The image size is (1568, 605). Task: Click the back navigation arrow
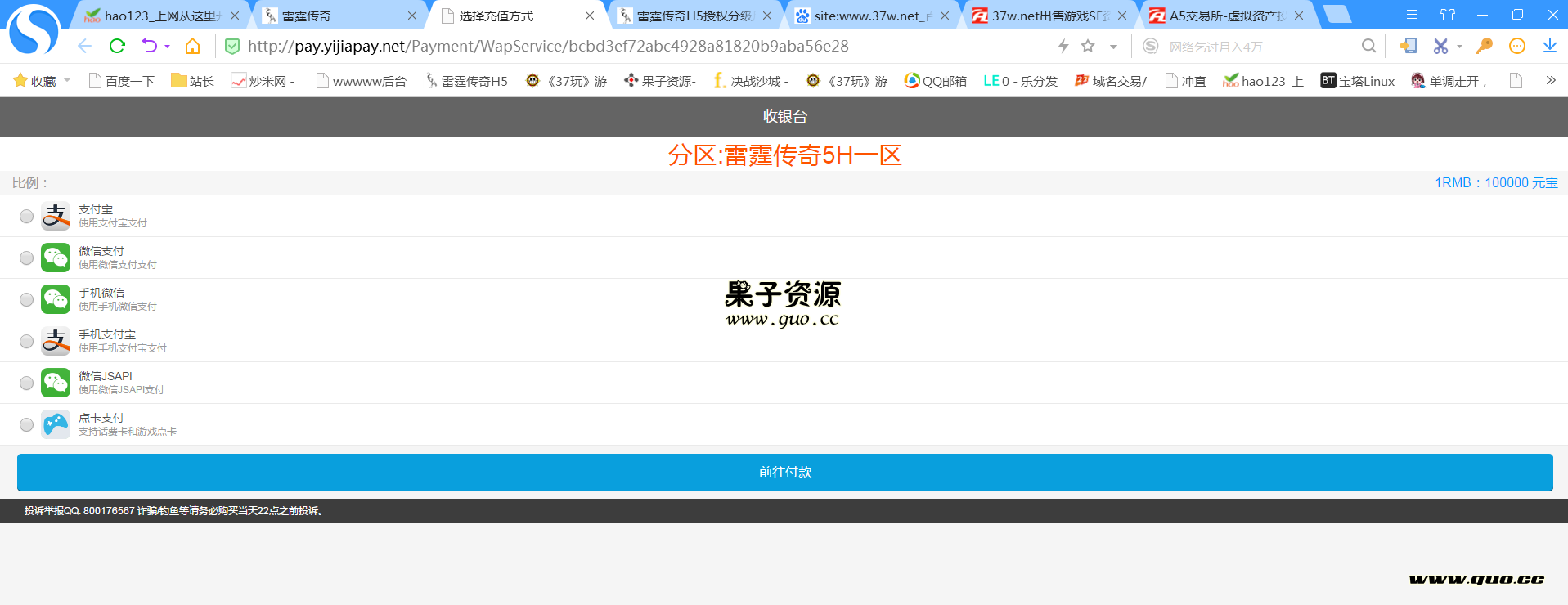(84, 46)
